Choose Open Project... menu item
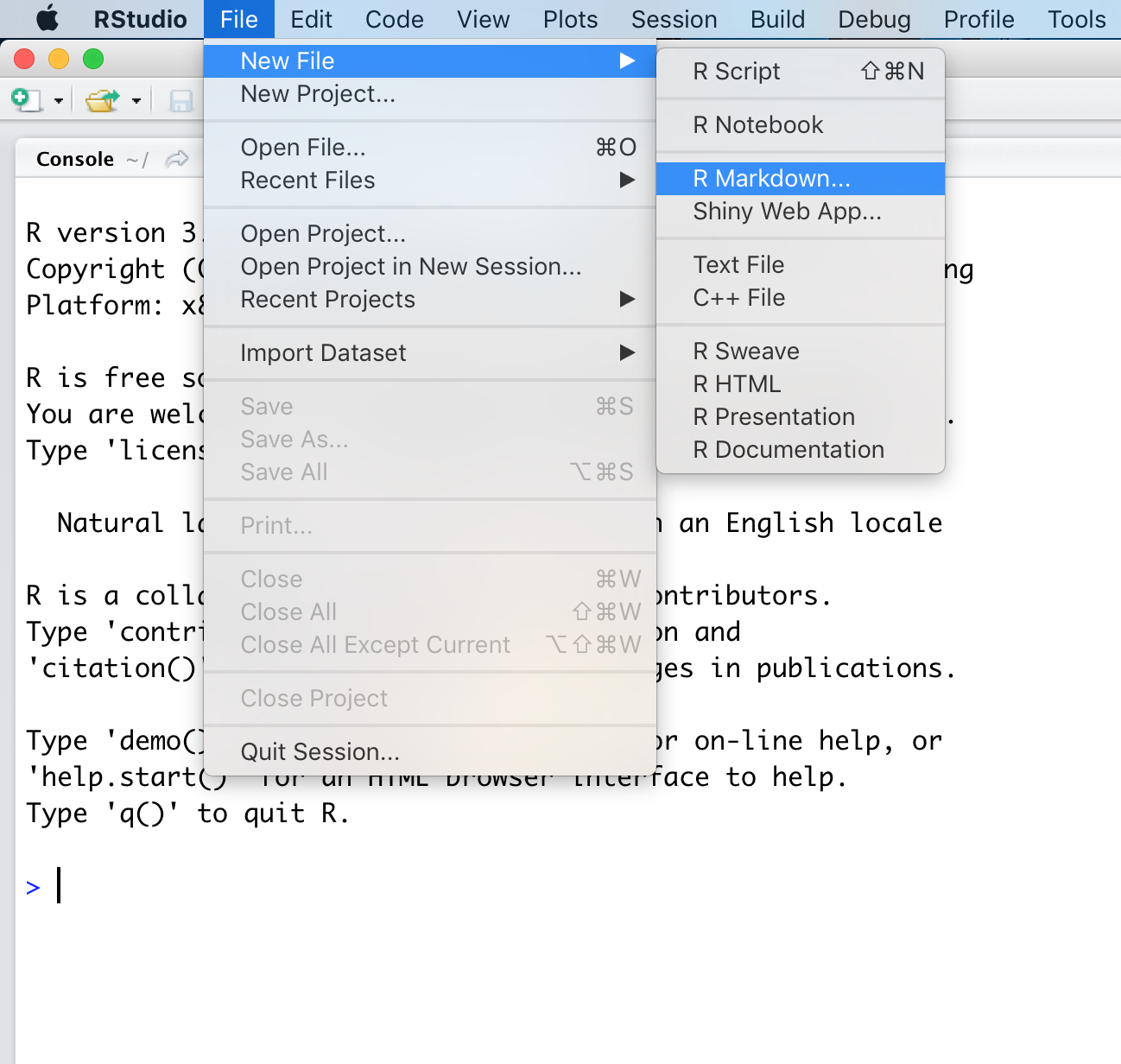The height and width of the screenshot is (1064, 1121). [430, 234]
